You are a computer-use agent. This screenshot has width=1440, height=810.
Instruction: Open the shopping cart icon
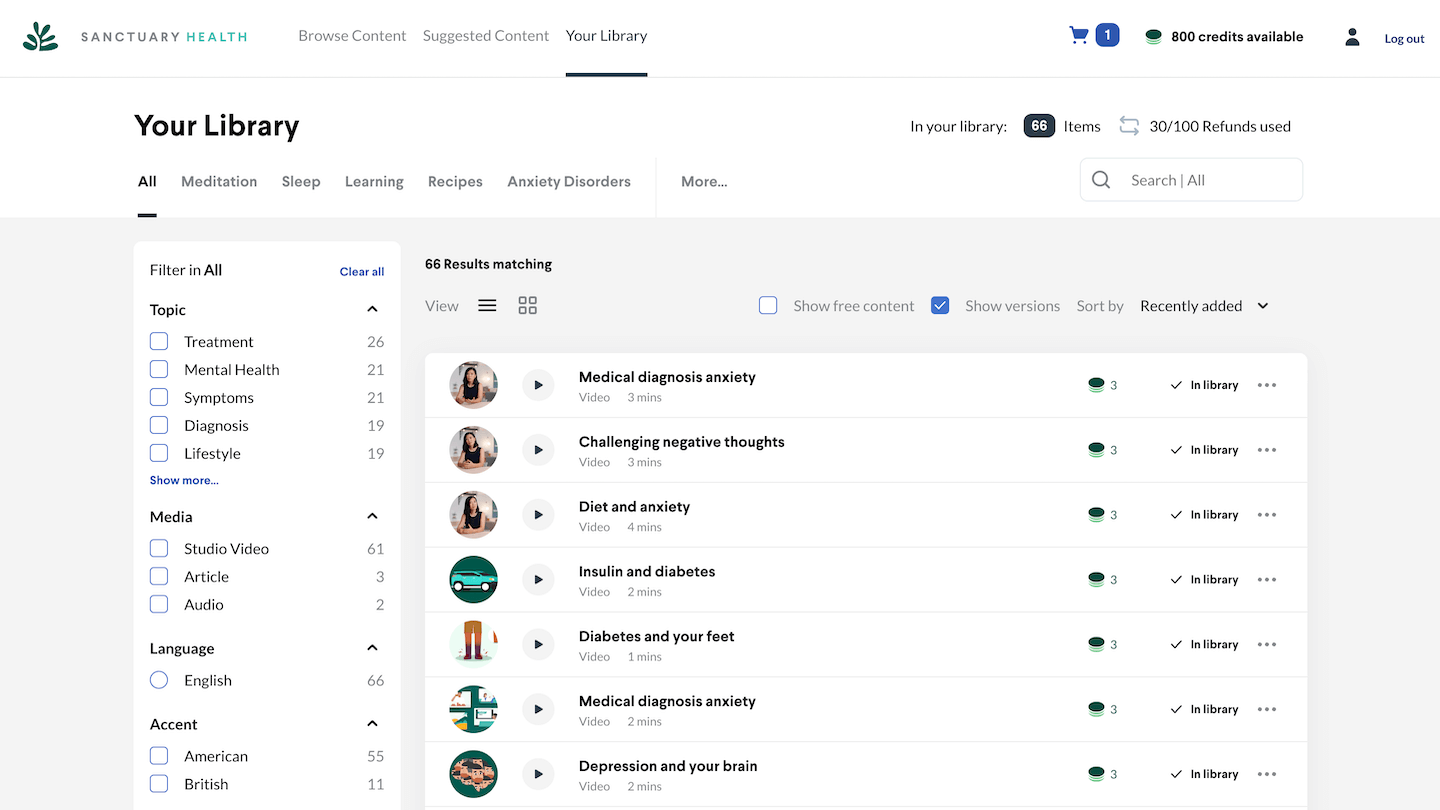[1079, 36]
